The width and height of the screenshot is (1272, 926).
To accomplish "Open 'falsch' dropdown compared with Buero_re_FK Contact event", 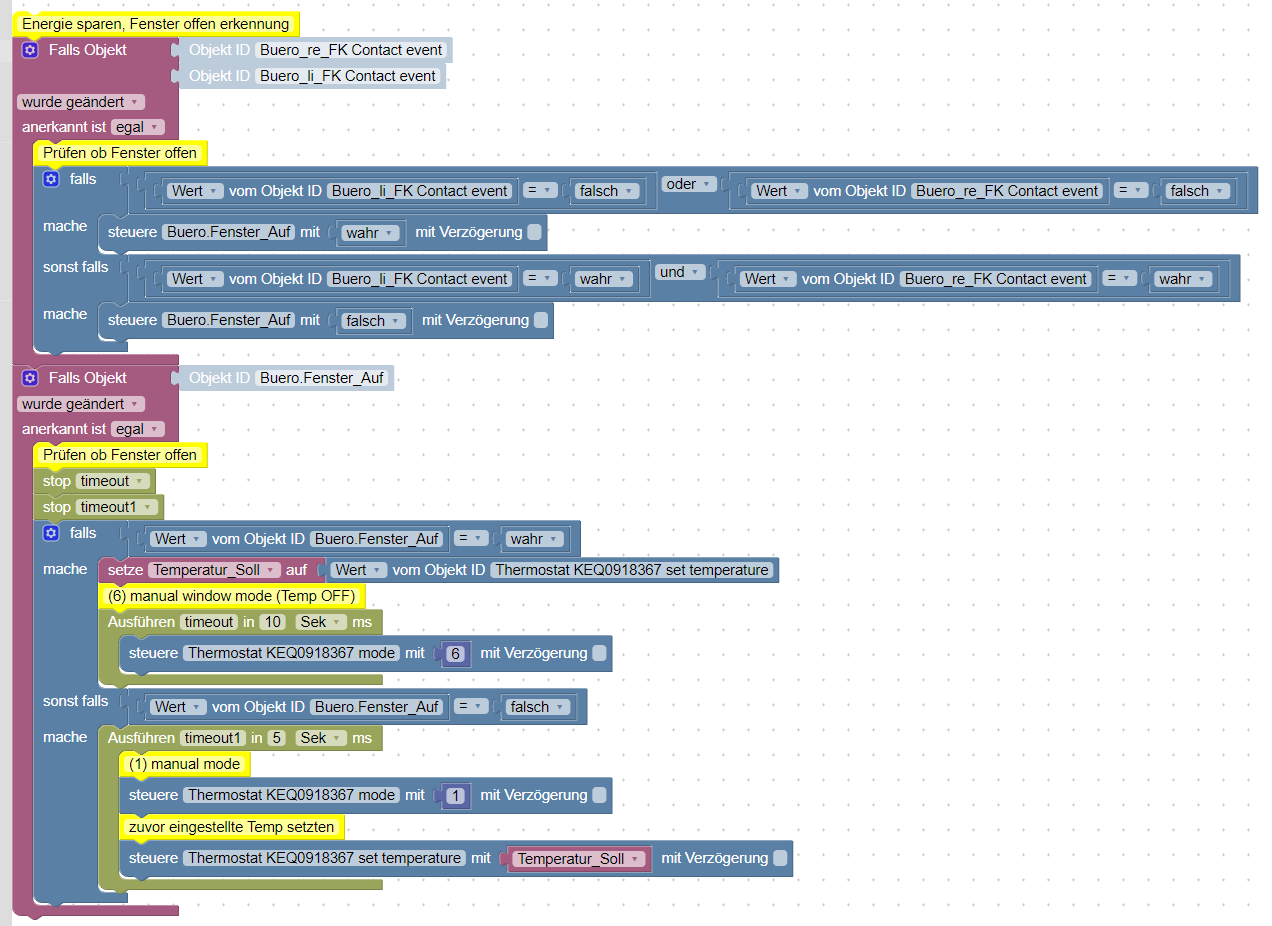I will click(x=1198, y=191).
